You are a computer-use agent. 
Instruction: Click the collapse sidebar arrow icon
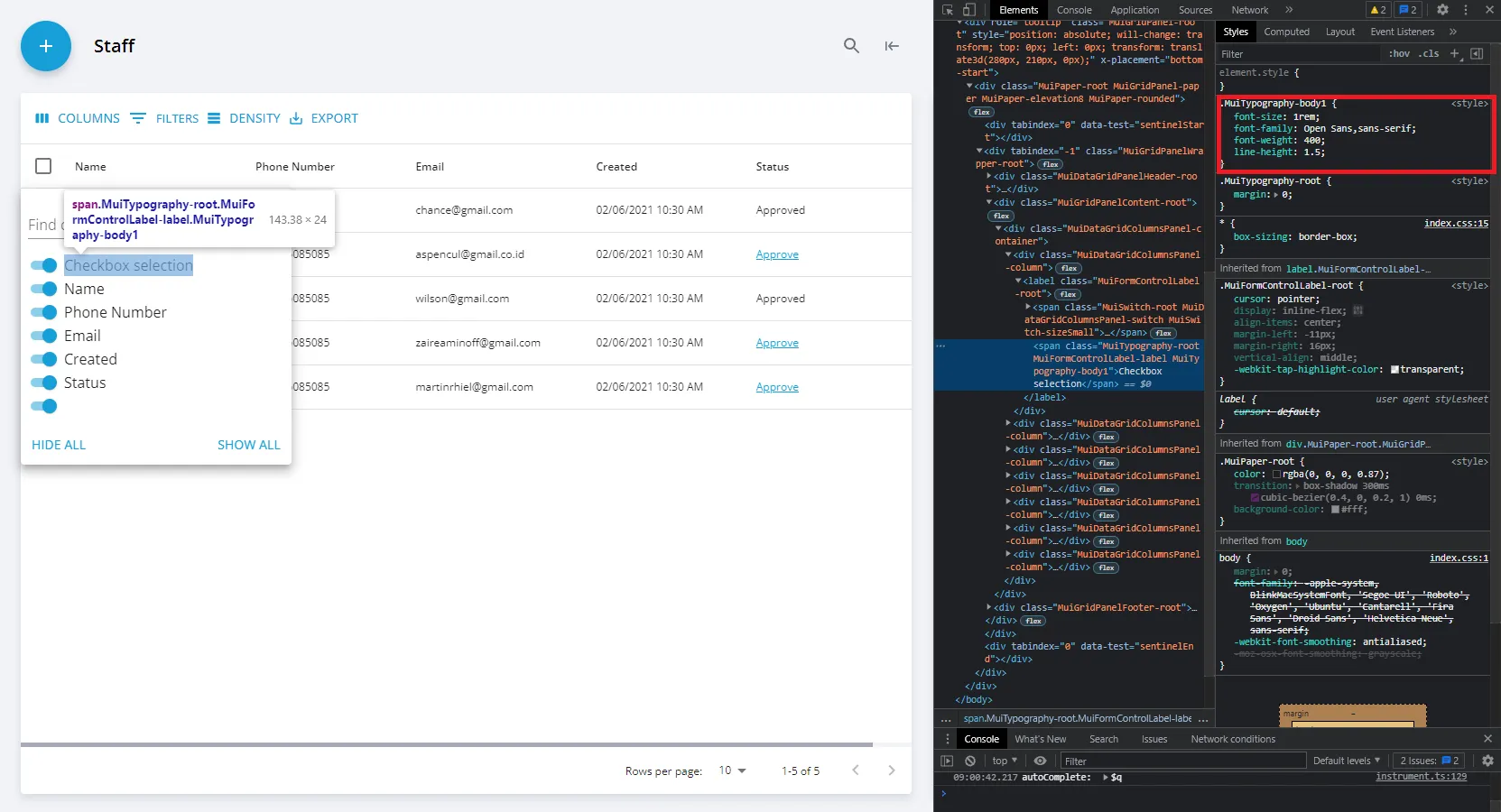pyautogui.click(x=892, y=46)
